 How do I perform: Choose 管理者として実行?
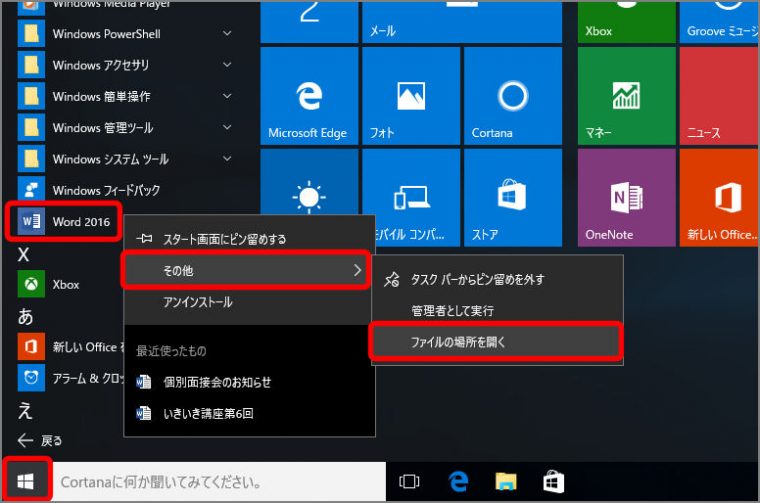click(497, 311)
